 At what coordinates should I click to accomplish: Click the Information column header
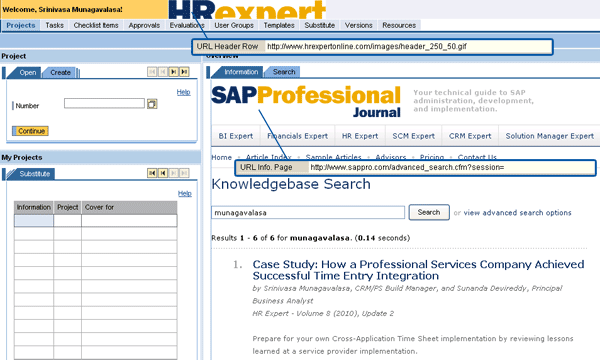(34, 207)
